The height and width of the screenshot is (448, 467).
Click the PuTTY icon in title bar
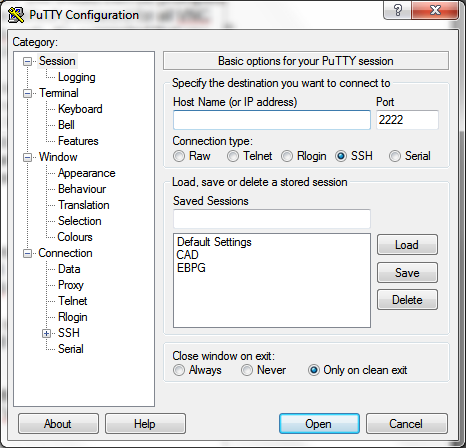[16, 15]
